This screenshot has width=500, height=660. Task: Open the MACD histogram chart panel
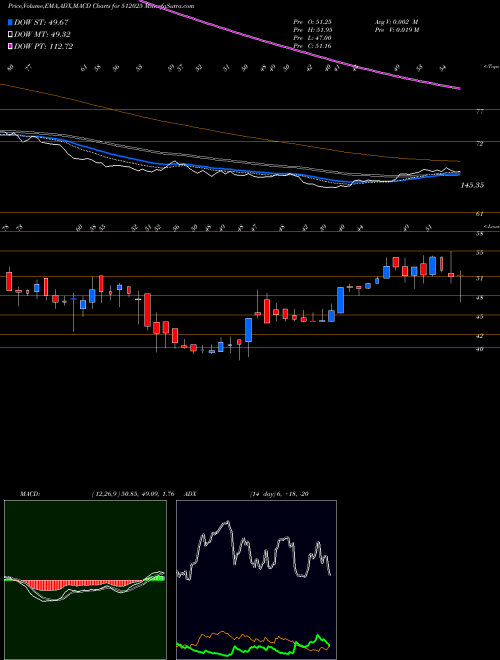85,580
